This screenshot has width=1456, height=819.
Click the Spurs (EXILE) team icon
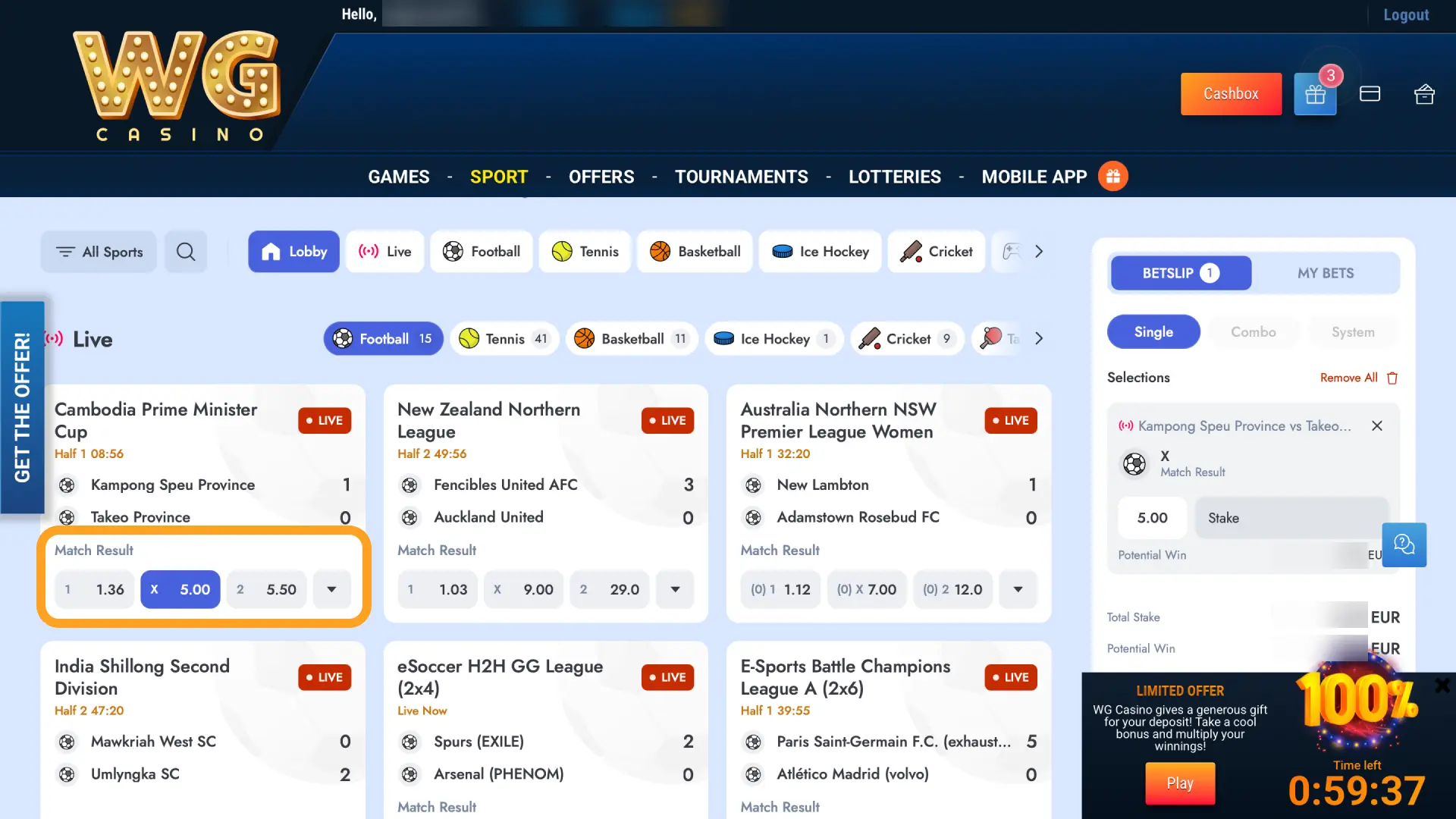click(410, 742)
